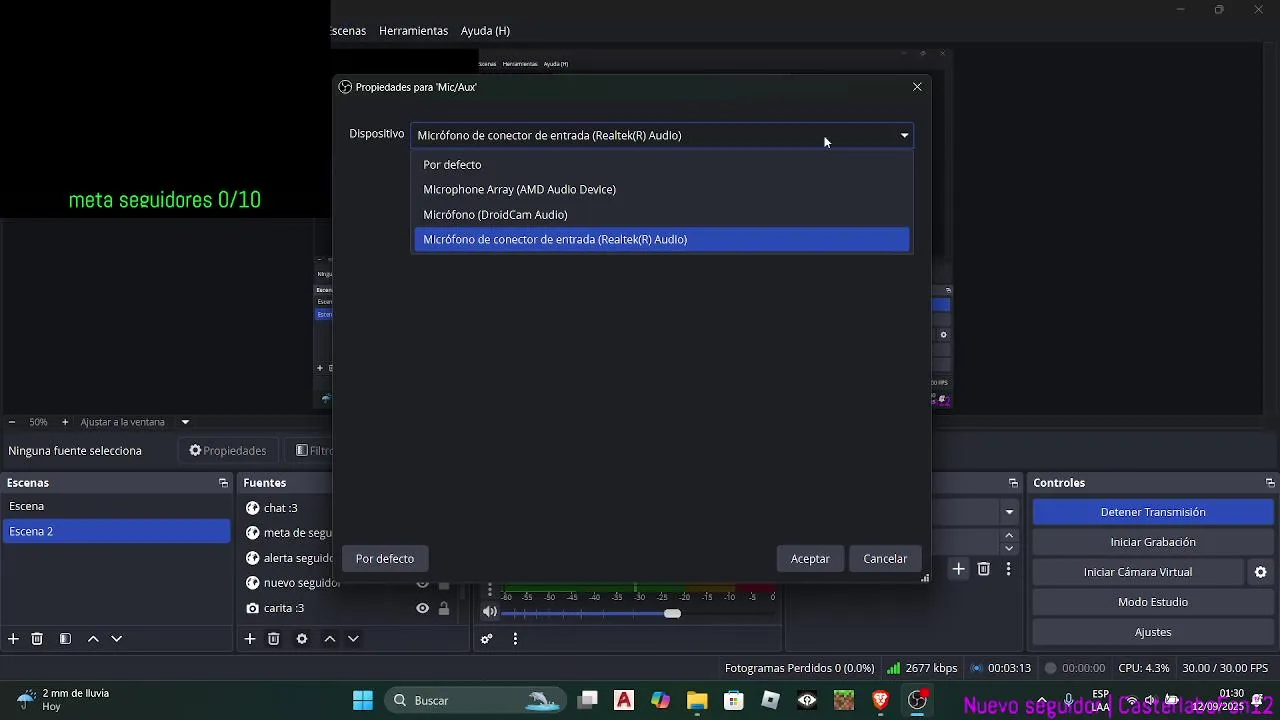Open the Dispositivo device dropdown
Viewport: 1280px width, 720px height.
(662, 135)
